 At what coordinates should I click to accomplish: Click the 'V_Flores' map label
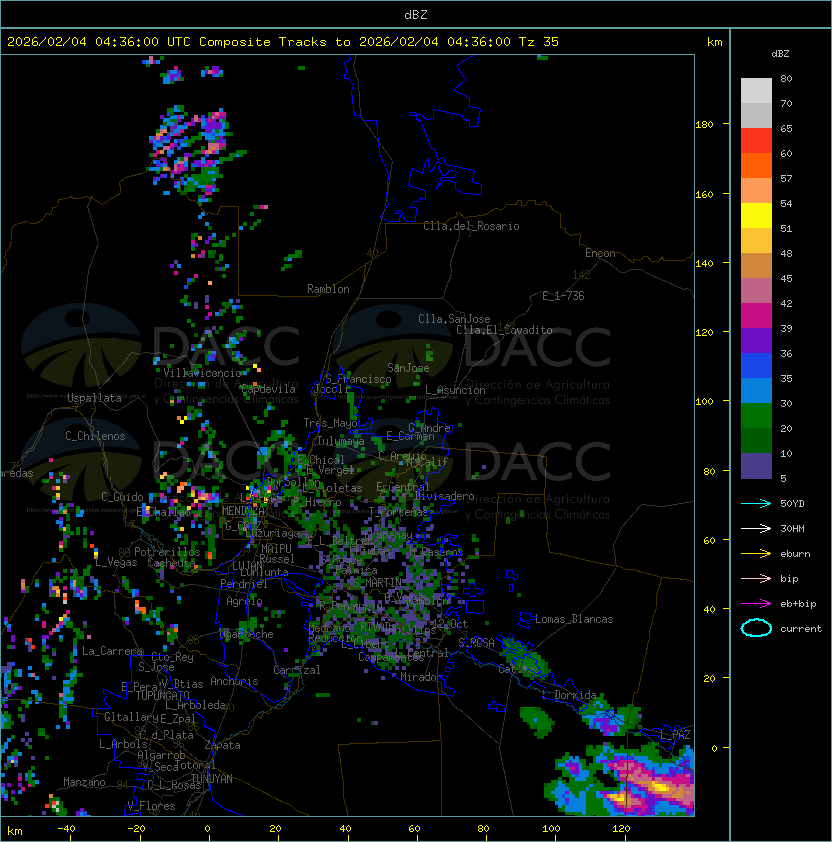pyautogui.click(x=151, y=806)
